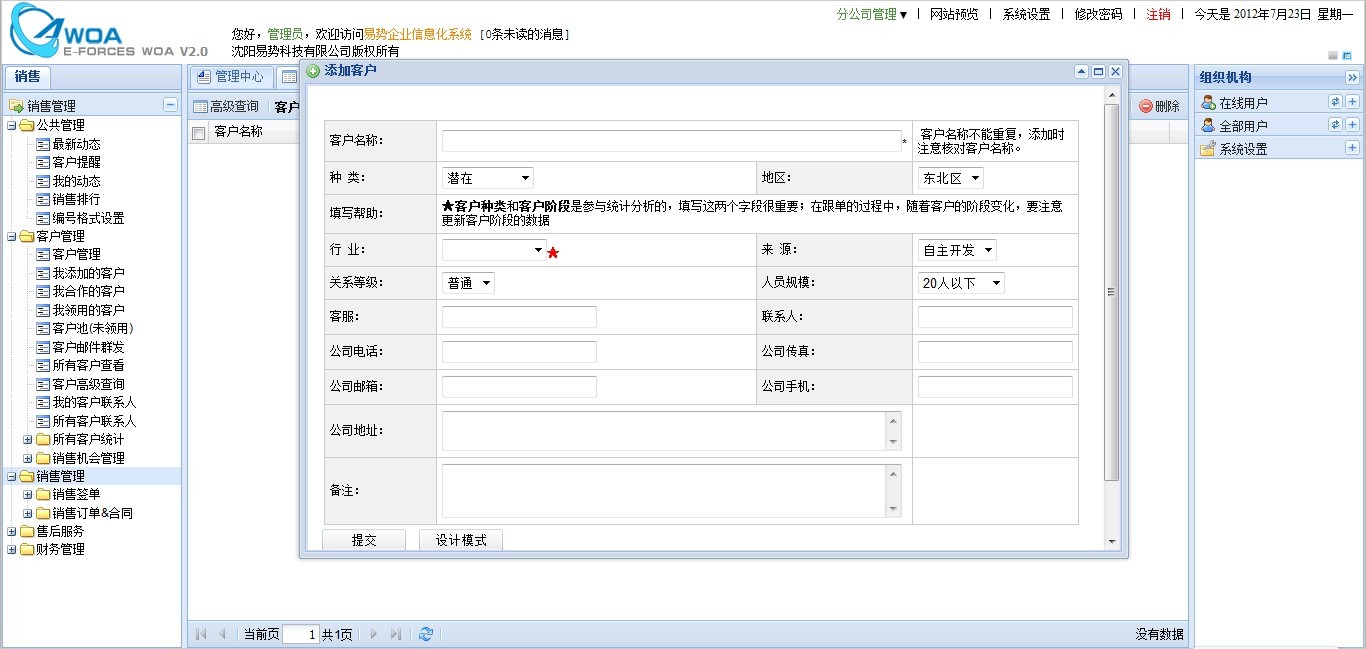Switch to the 管理中心 tab
1366x649 pixels.
tap(230, 77)
